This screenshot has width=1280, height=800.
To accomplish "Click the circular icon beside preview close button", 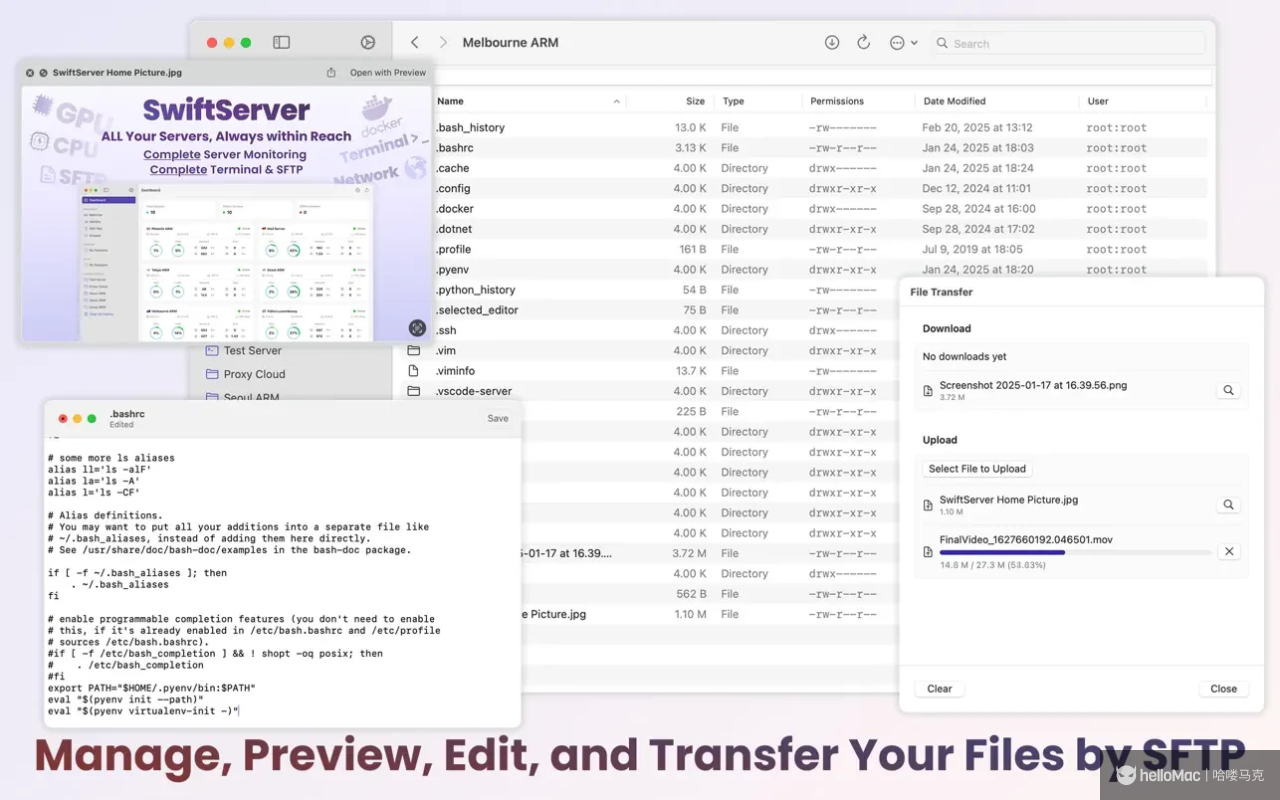I will (x=43, y=73).
